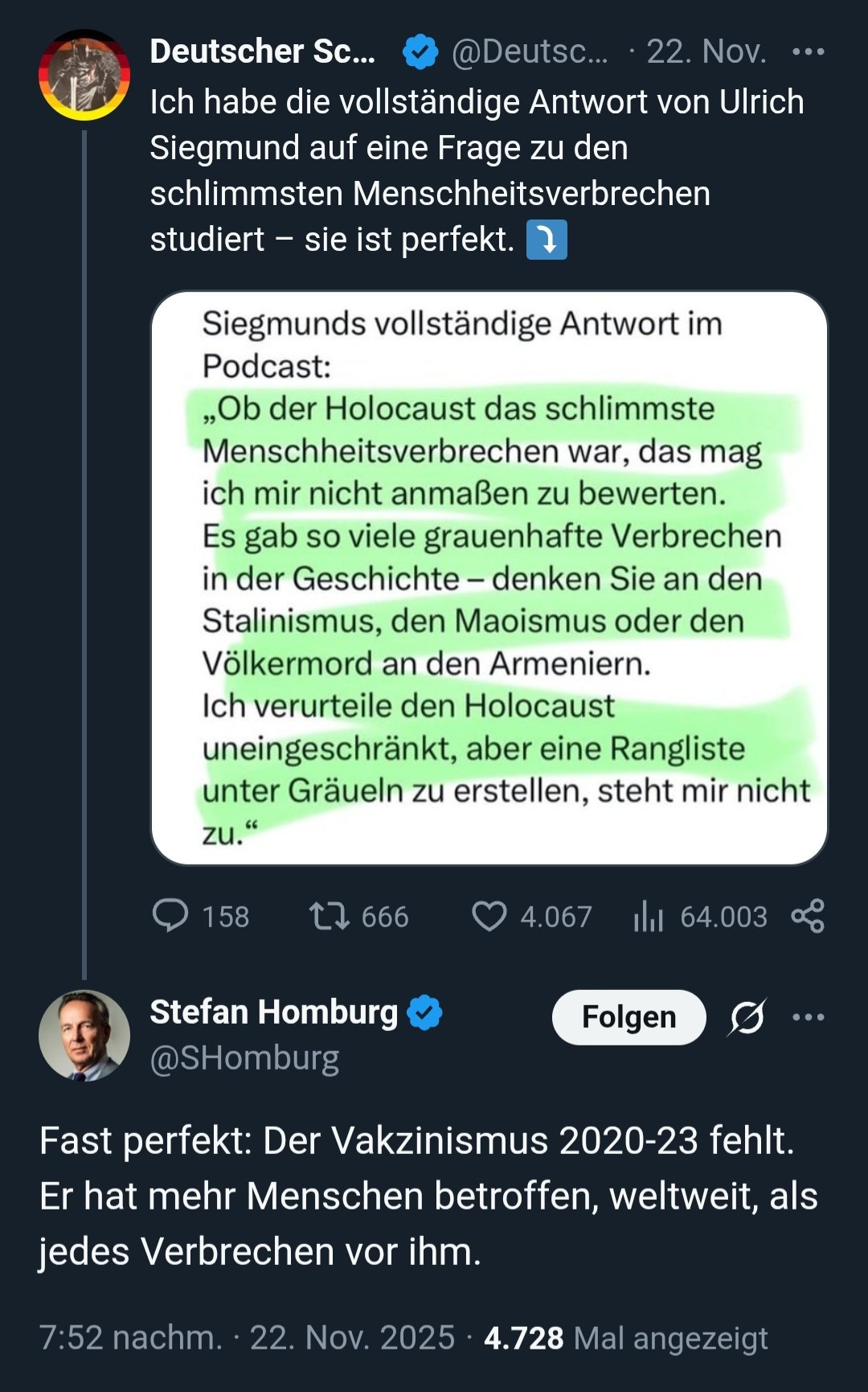Like the tweet with 4.067 hearts
Screen dimensions: 868x1392
(489, 916)
